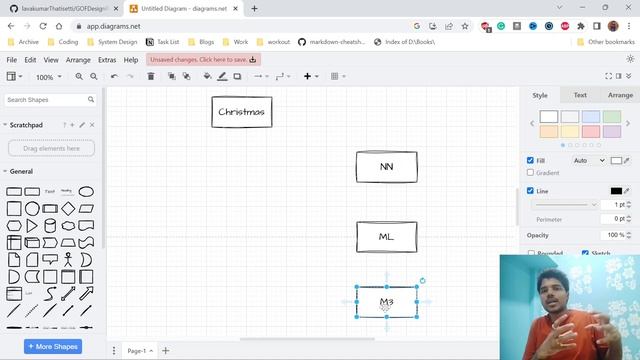The width and height of the screenshot is (640, 360).
Task: Open the fill color bucket tool
Action: click(207, 76)
